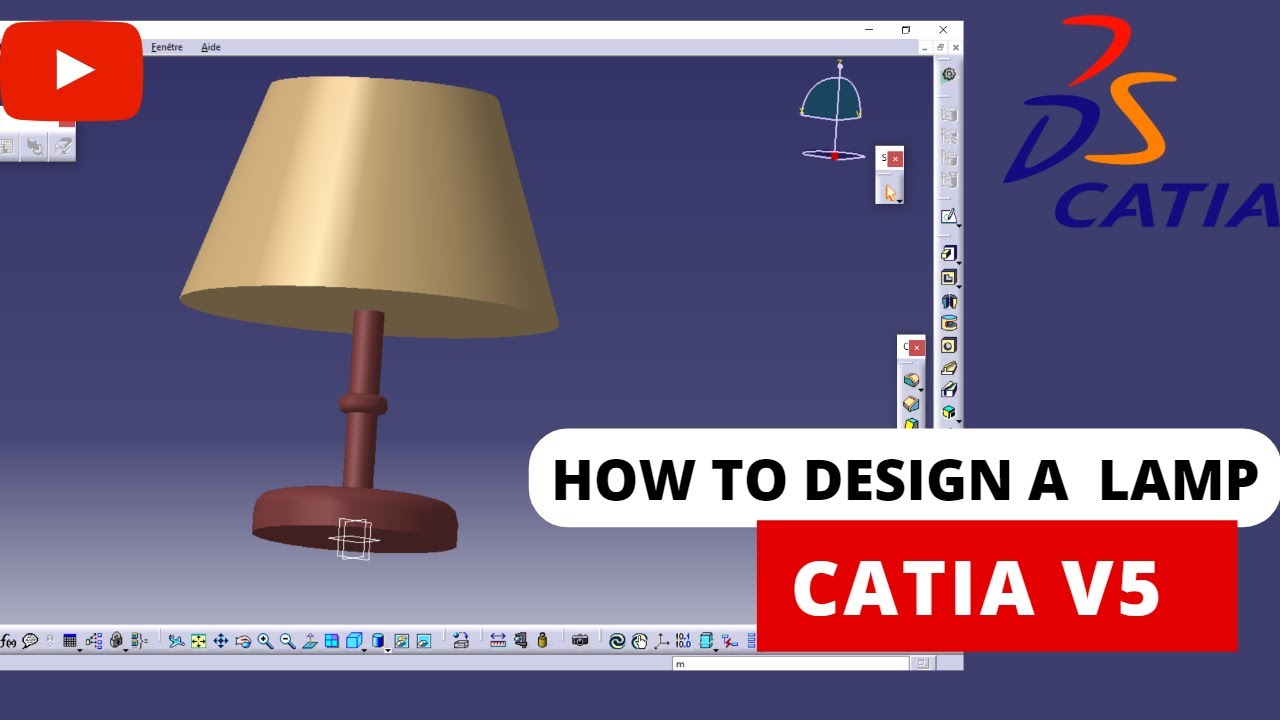The image size is (1280, 720).
Task: Select the Pan arrows tool
Action: (x=220, y=641)
